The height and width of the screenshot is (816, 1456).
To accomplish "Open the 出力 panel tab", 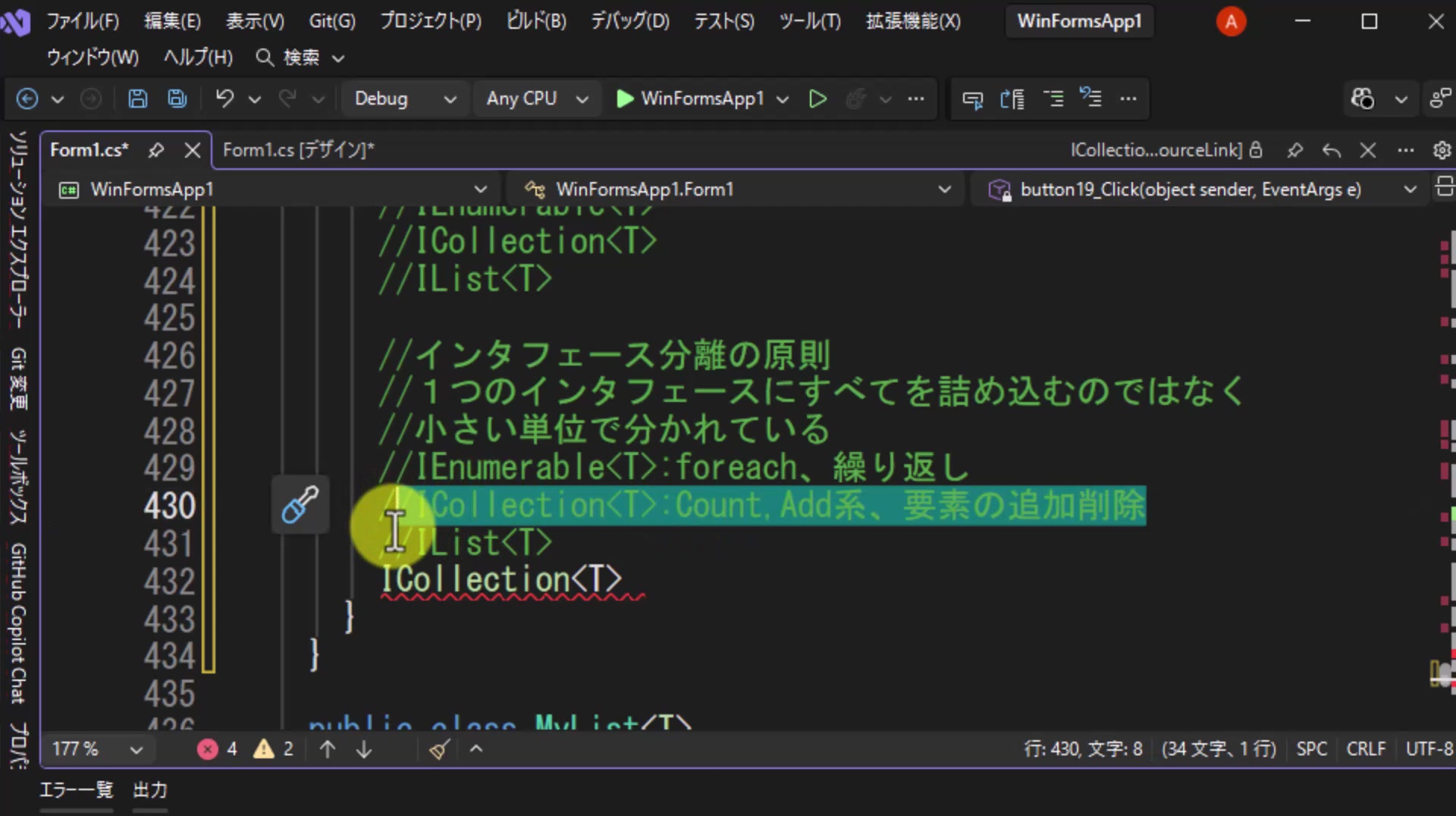I will [150, 790].
